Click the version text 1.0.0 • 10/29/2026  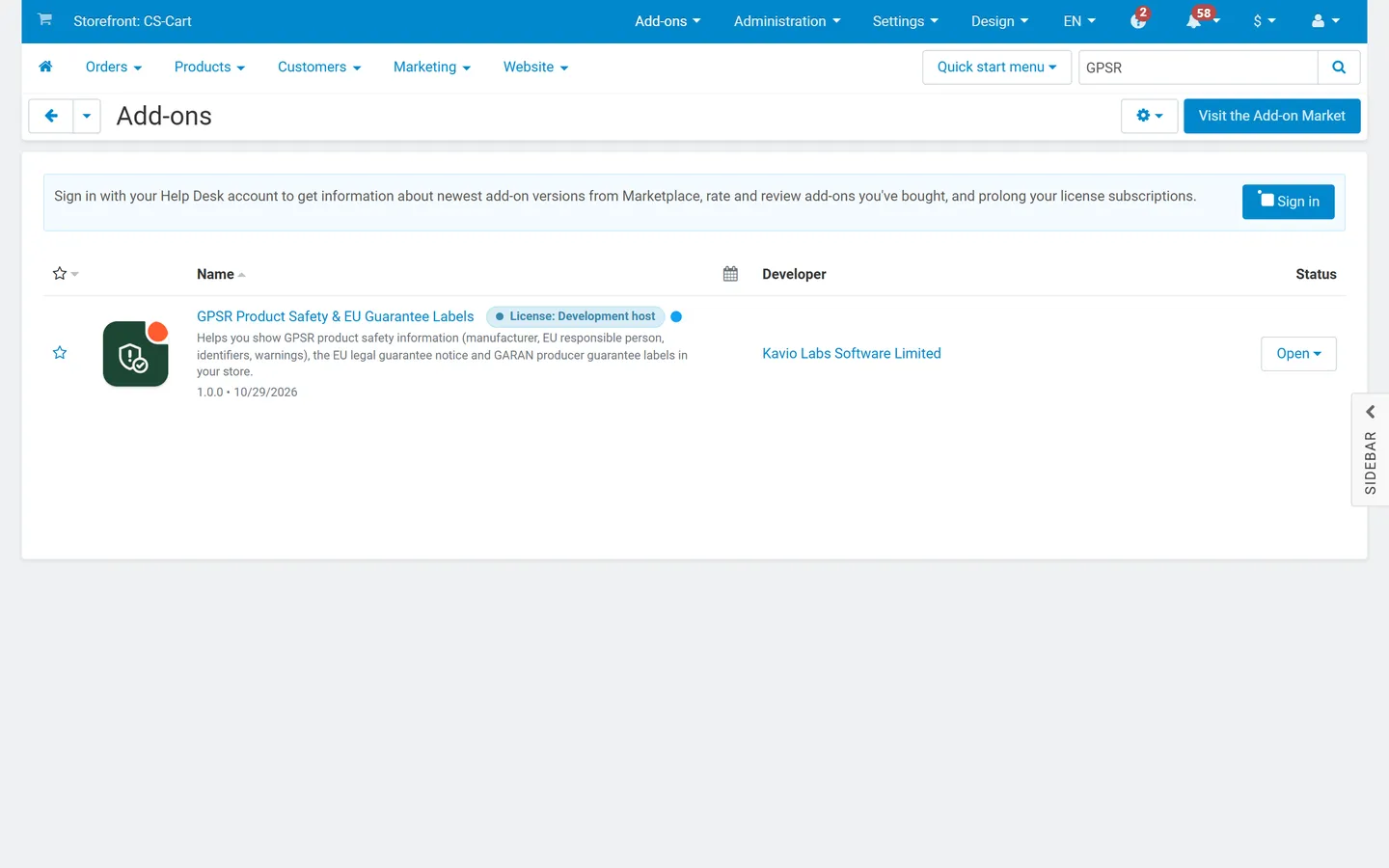click(x=247, y=393)
